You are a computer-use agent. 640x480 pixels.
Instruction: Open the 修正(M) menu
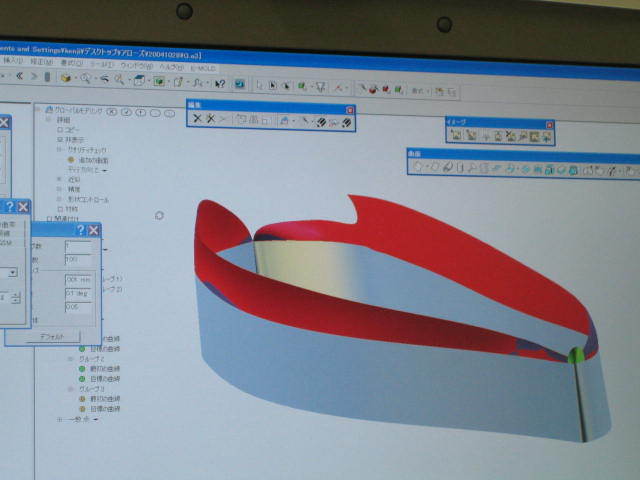pyautogui.click(x=42, y=61)
